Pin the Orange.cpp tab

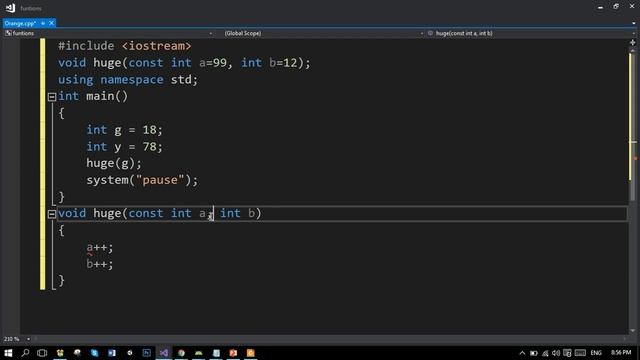tap(43, 23)
